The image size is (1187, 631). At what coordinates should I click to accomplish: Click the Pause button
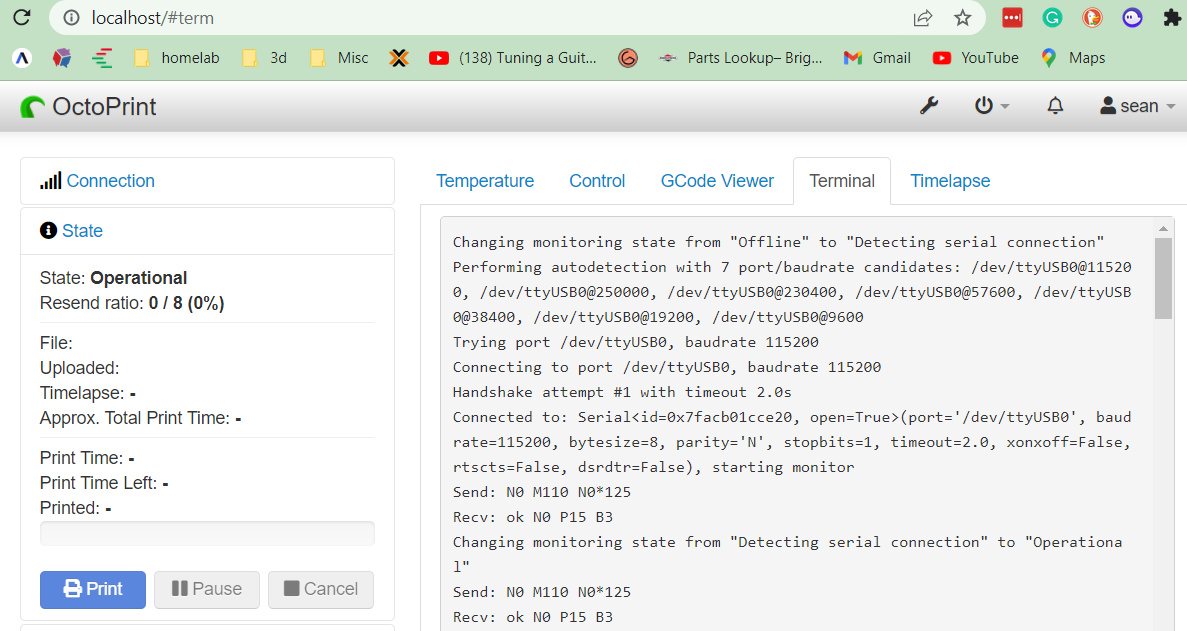tap(207, 589)
